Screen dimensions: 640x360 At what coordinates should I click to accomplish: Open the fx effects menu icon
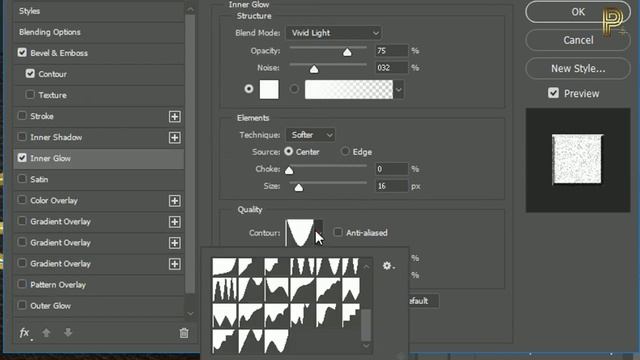(x=25, y=333)
